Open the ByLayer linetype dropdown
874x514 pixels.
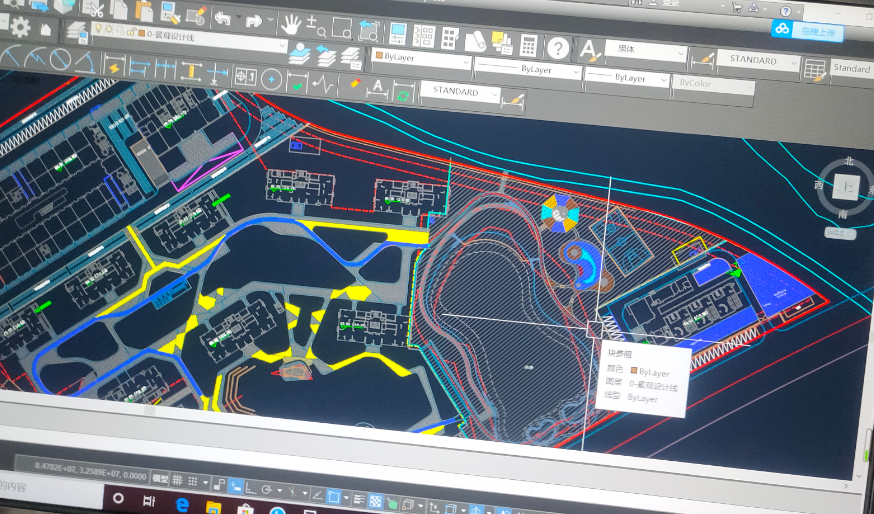[528, 70]
